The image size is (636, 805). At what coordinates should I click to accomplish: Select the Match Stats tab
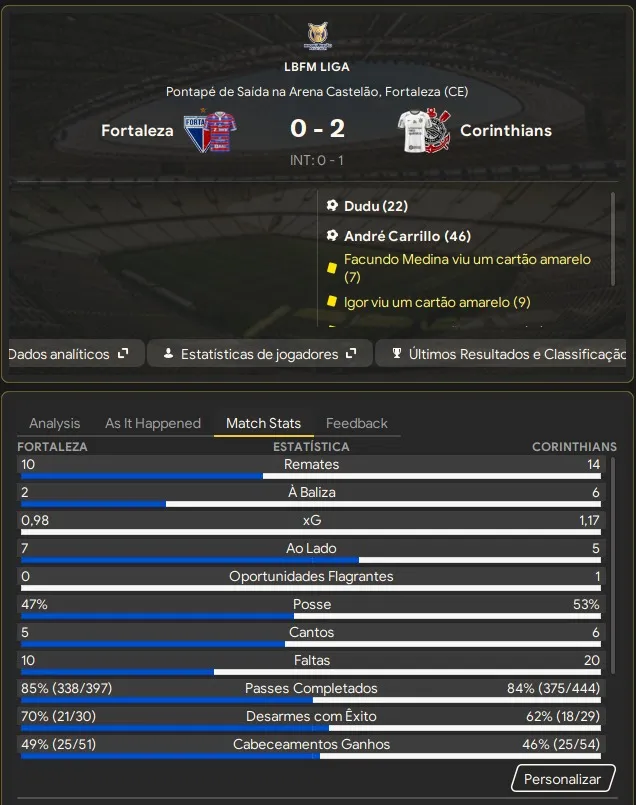[263, 423]
